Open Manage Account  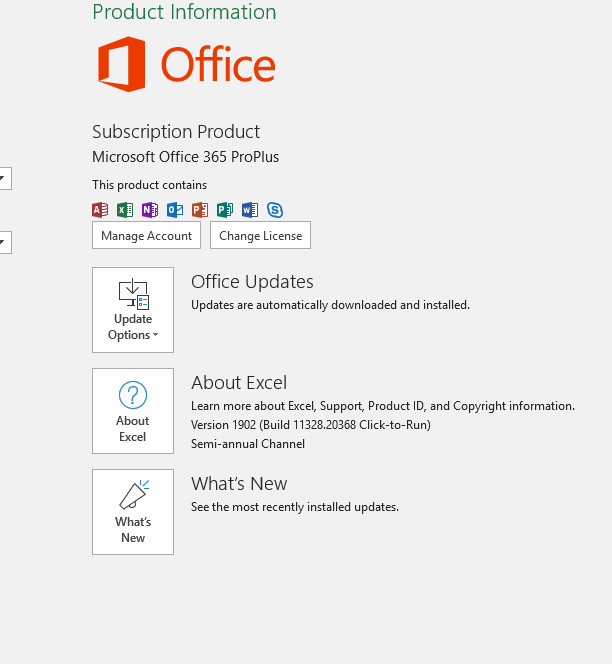(147, 235)
